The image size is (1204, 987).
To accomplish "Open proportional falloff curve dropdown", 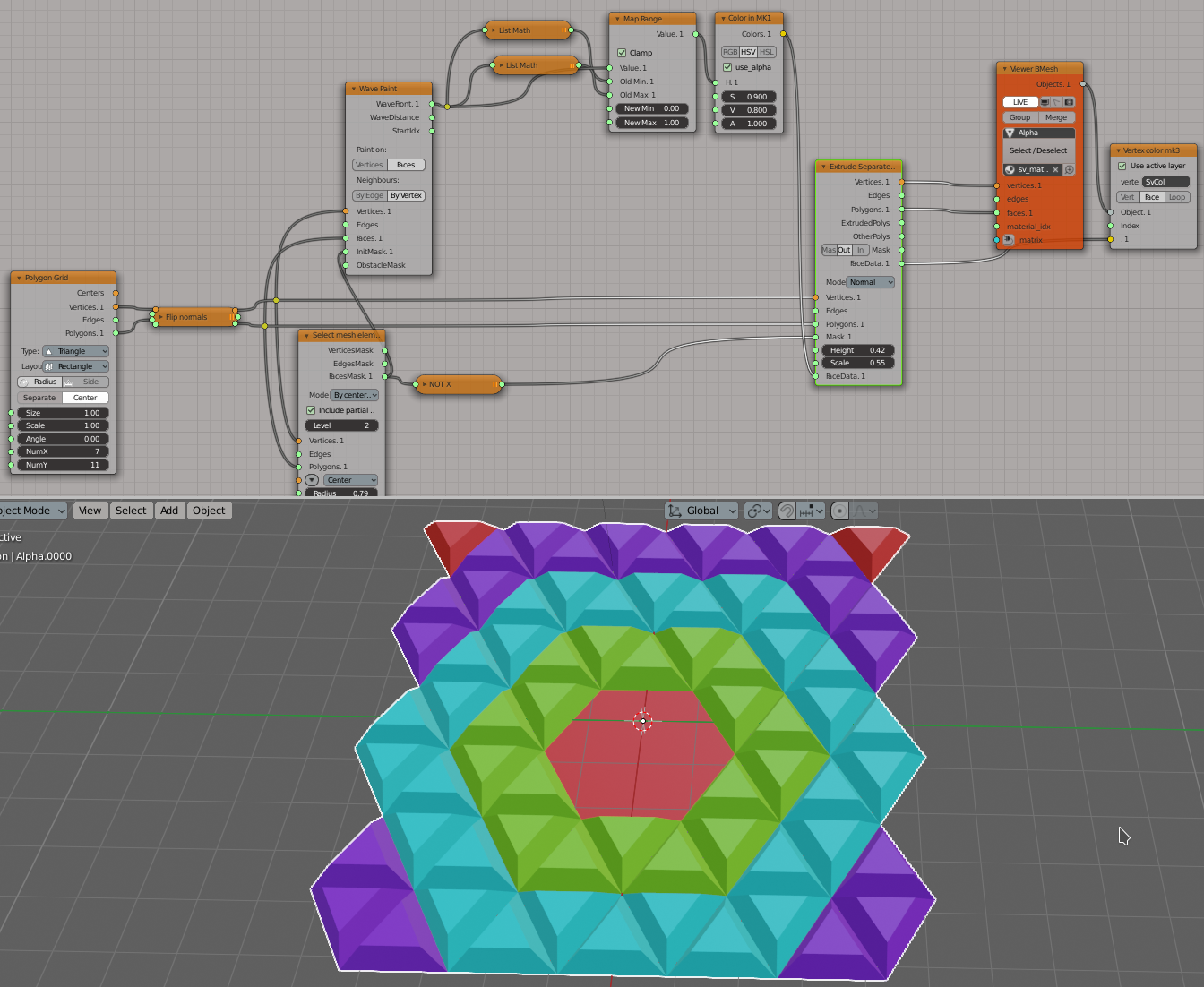I will coord(864,511).
